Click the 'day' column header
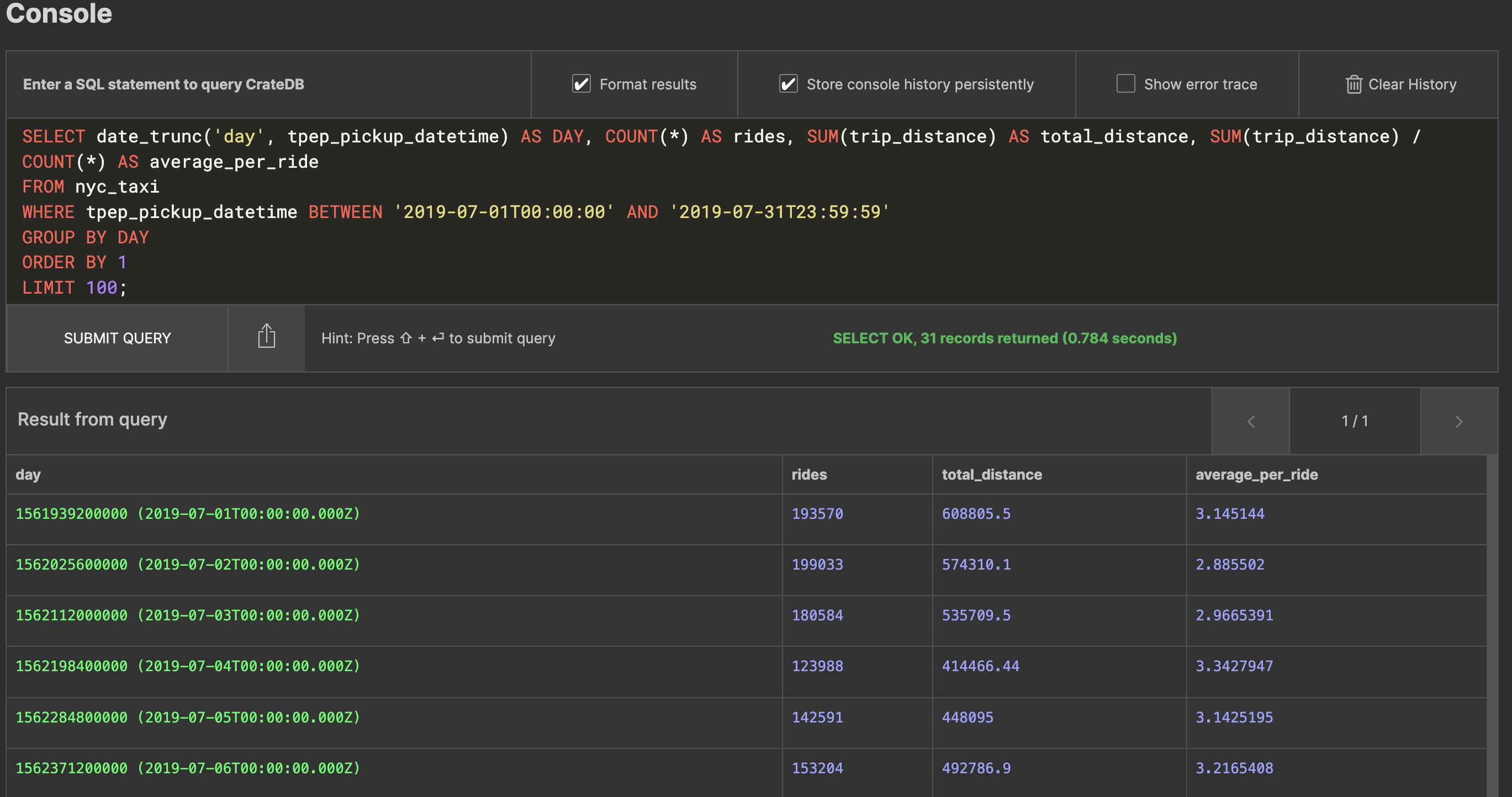This screenshot has height=797, width=1512. (x=28, y=475)
